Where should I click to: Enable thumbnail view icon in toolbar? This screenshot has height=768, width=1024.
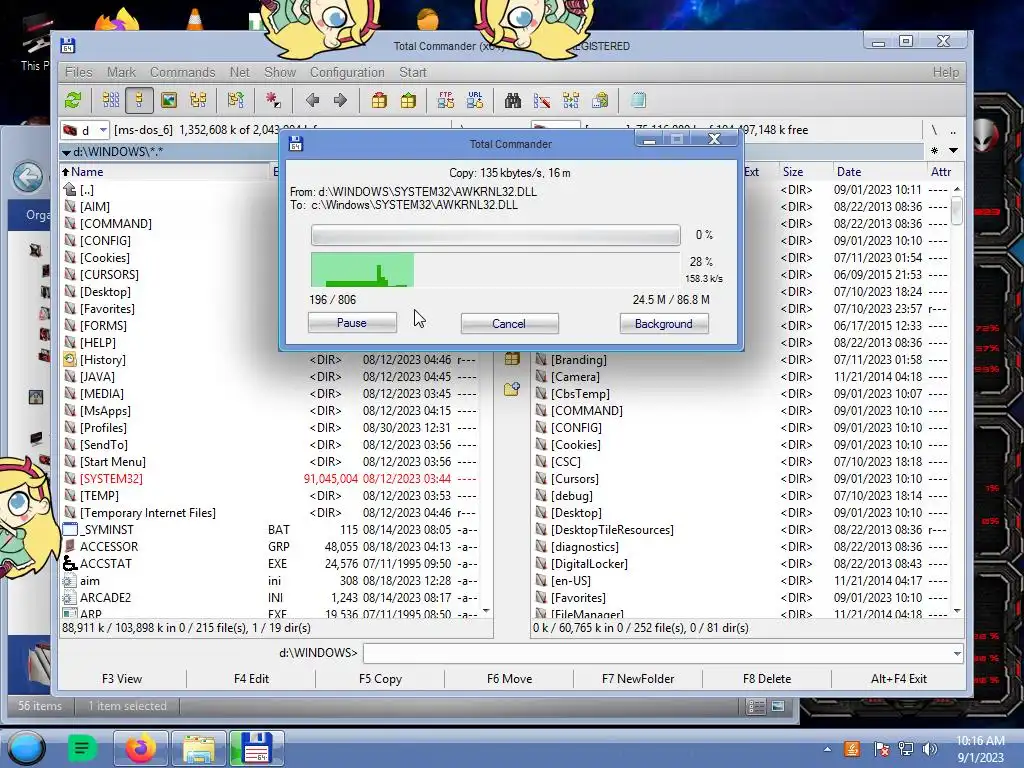(168, 101)
